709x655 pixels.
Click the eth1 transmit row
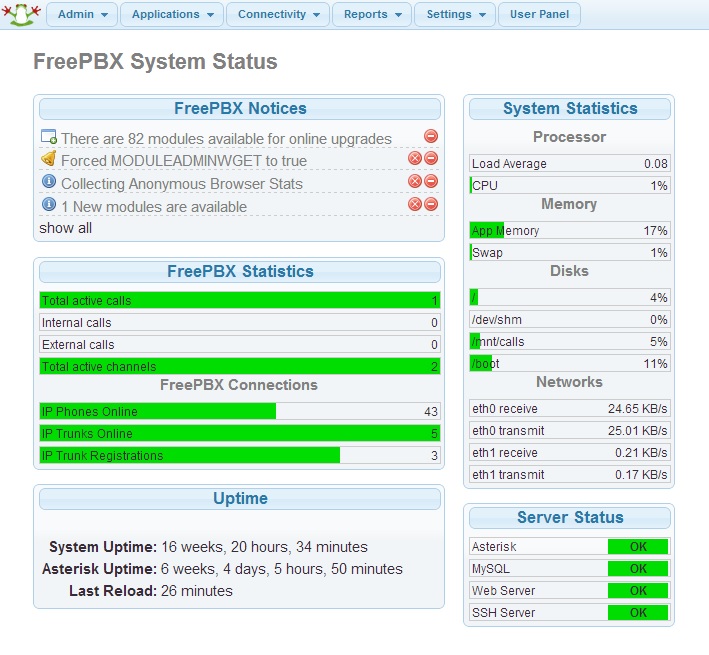(570, 475)
